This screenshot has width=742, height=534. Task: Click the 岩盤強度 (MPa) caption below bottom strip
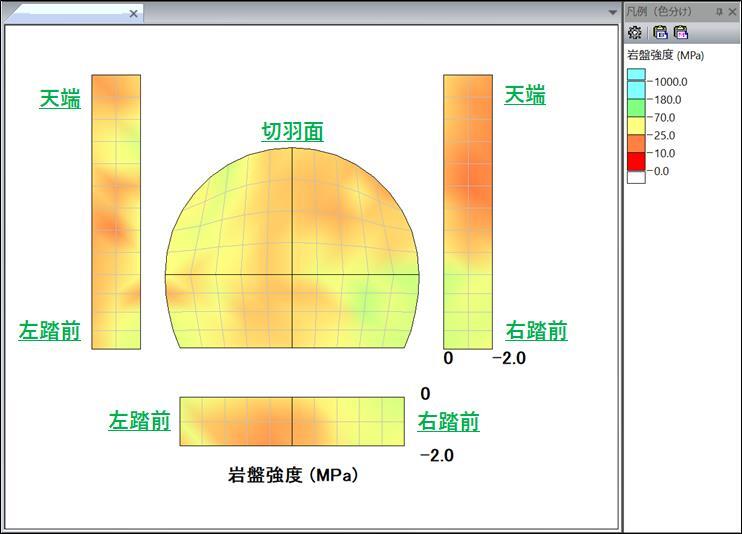tap(293, 475)
